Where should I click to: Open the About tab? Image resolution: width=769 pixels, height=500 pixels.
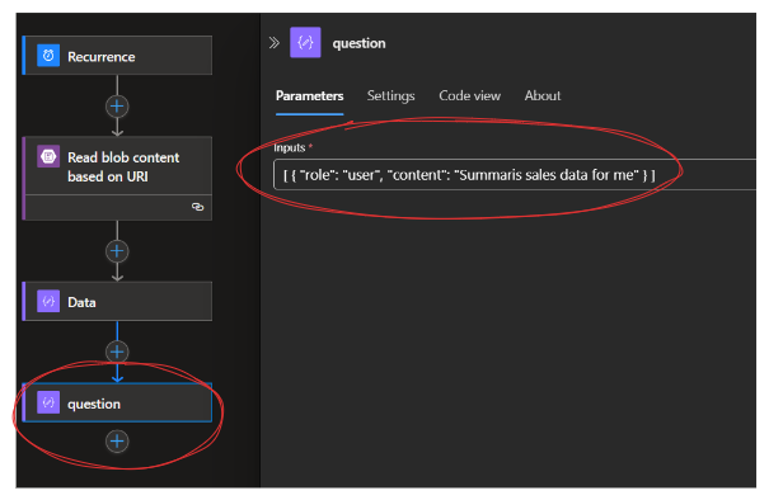coord(542,96)
